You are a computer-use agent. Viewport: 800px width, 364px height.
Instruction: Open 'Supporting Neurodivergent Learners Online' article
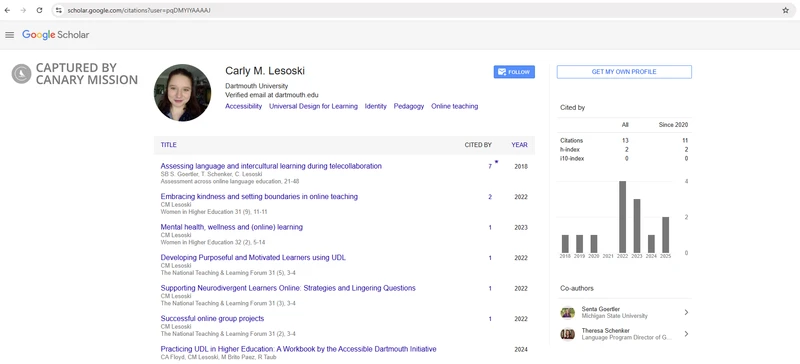[x=288, y=288]
